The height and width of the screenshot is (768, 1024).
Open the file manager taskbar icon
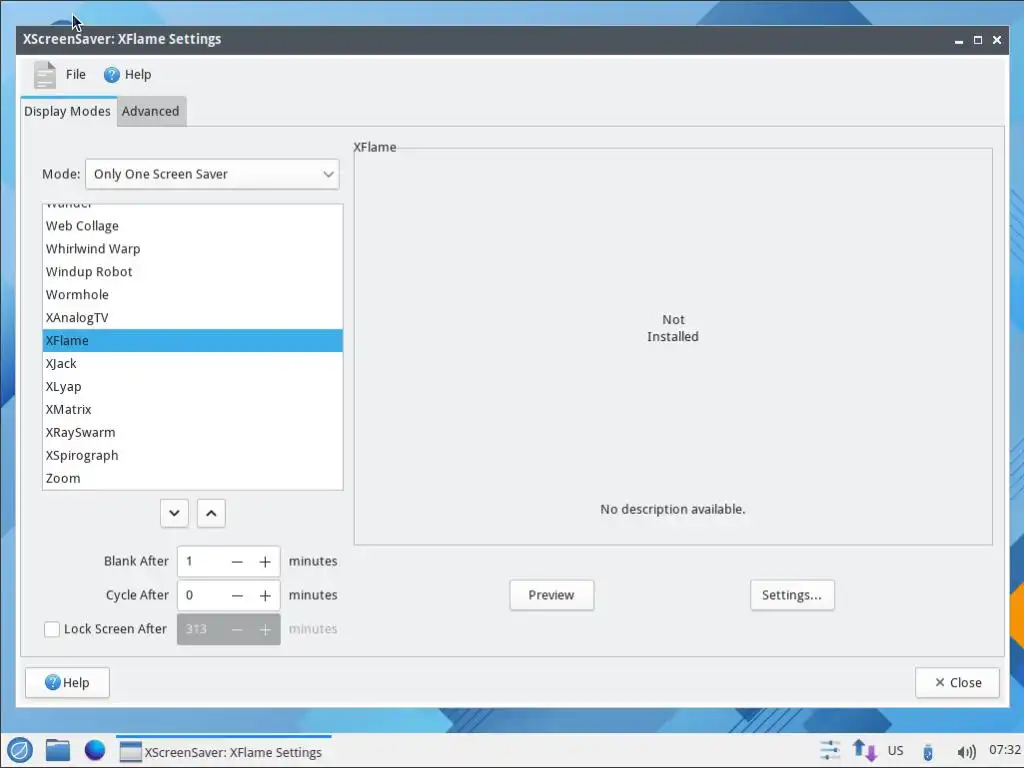(x=57, y=750)
